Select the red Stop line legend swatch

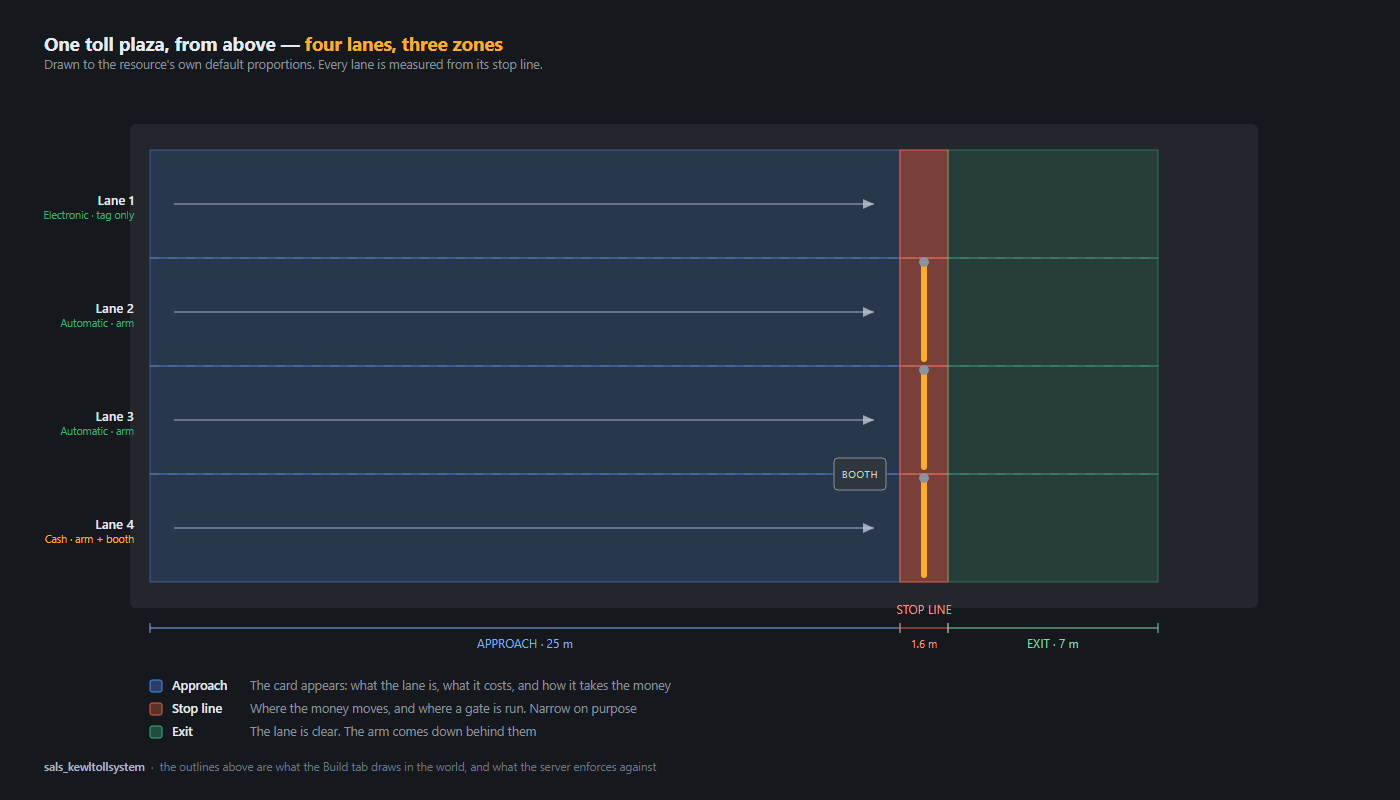pyautogui.click(x=156, y=709)
